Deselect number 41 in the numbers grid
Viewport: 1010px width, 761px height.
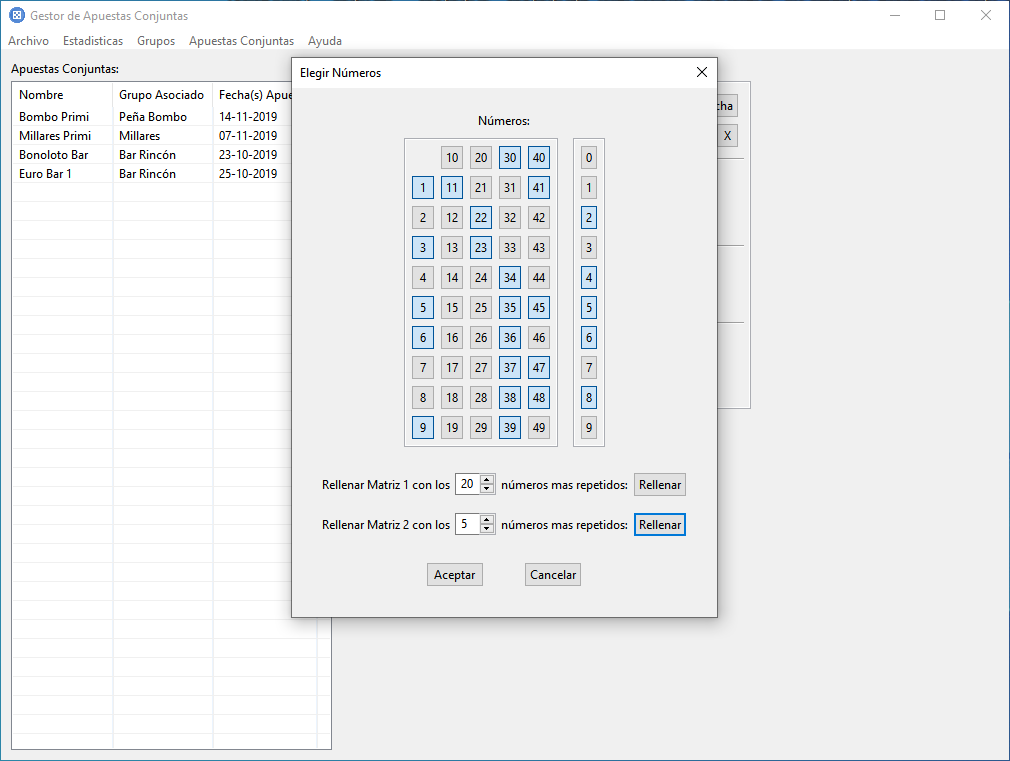(539, 188)
